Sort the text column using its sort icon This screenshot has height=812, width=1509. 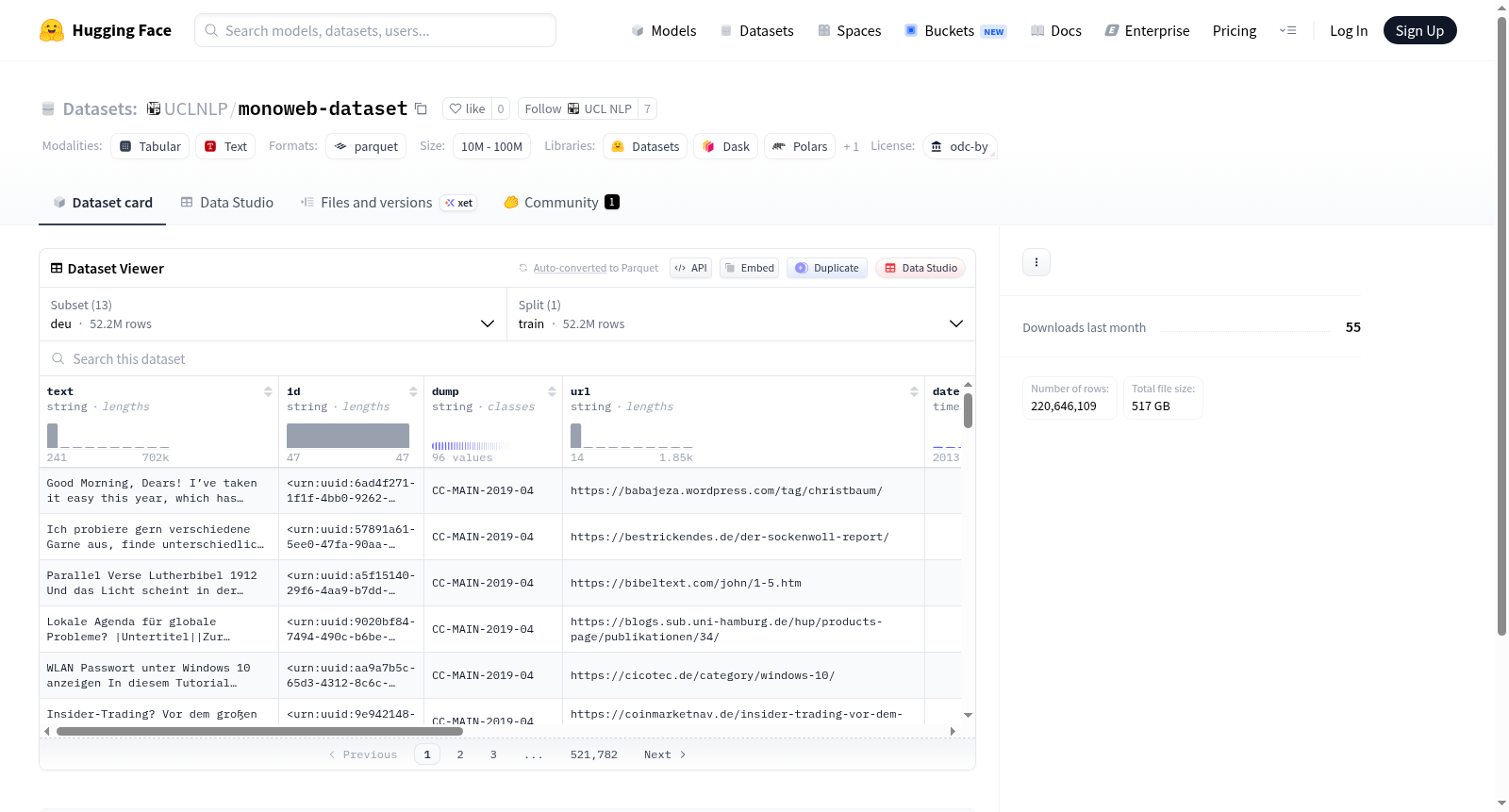tap(268, 391)
